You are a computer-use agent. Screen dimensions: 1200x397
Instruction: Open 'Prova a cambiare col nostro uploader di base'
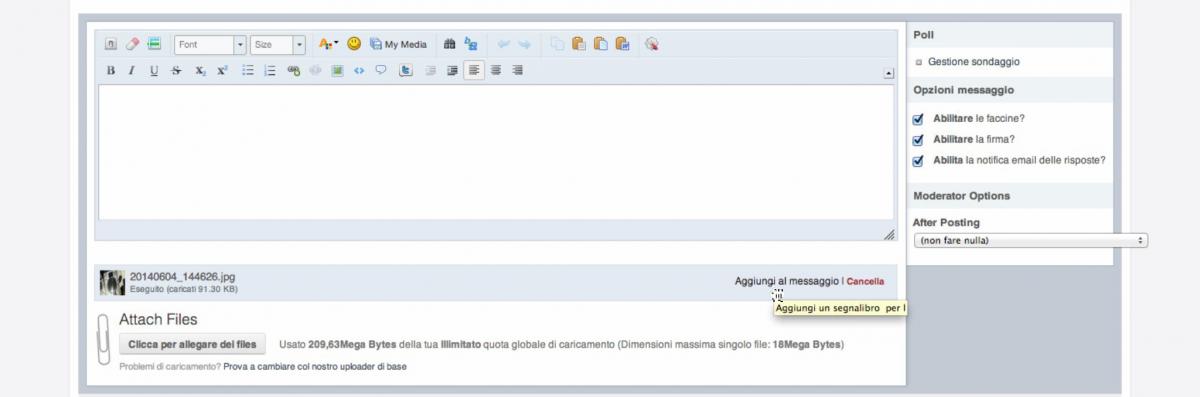(315, 367)
